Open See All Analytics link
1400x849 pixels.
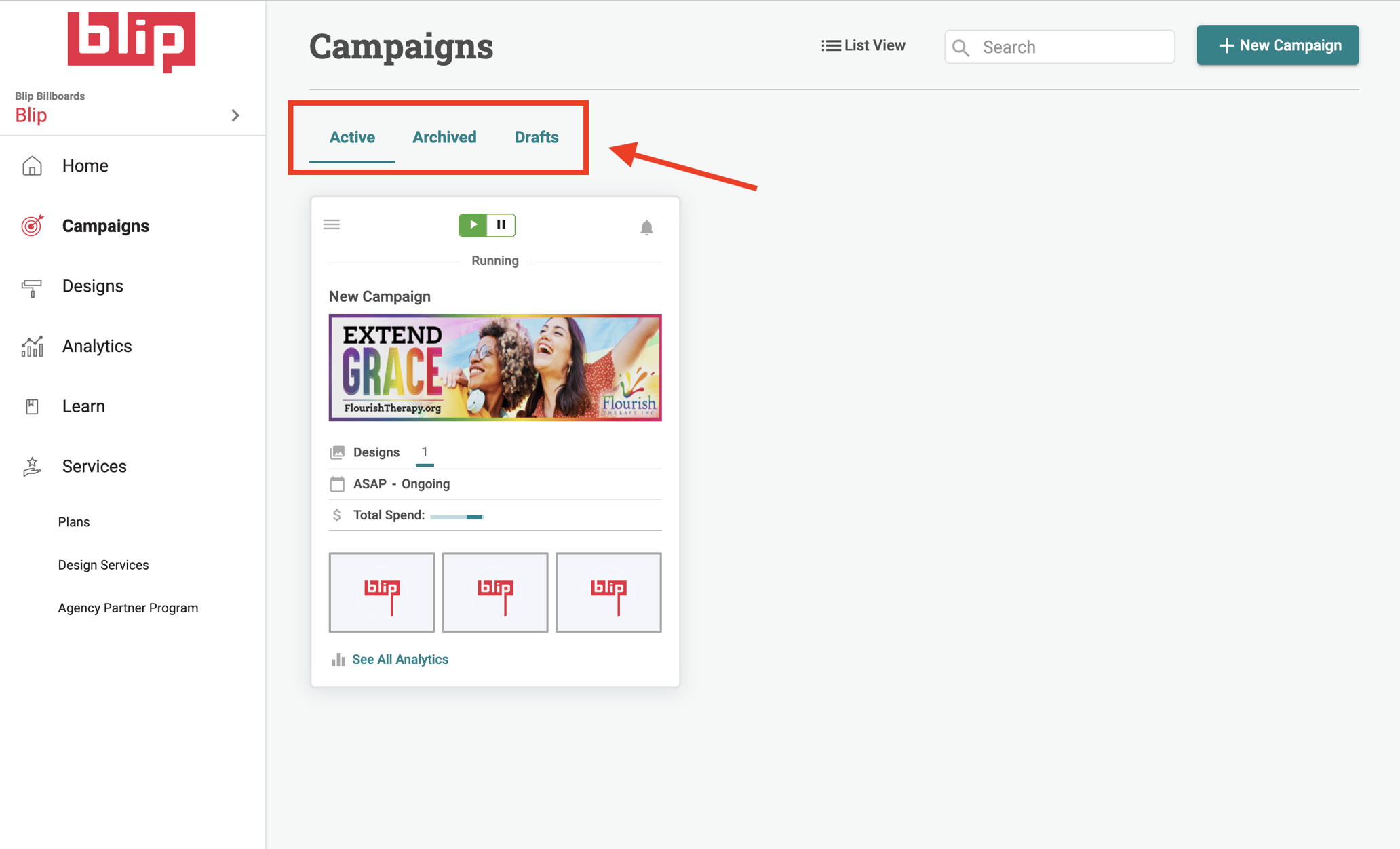tap(400, 658)
